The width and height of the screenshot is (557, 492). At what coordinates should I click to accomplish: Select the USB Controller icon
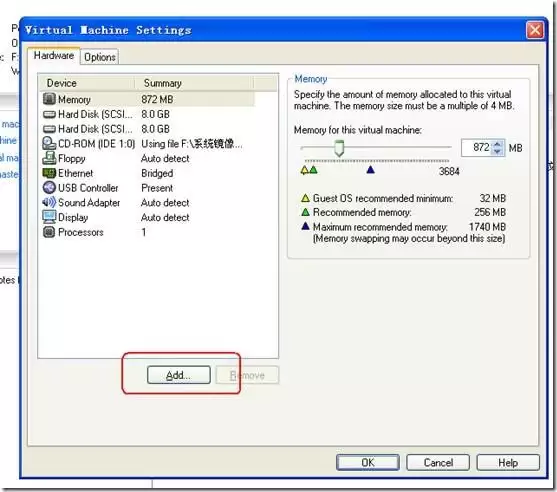tap(49, 188)
